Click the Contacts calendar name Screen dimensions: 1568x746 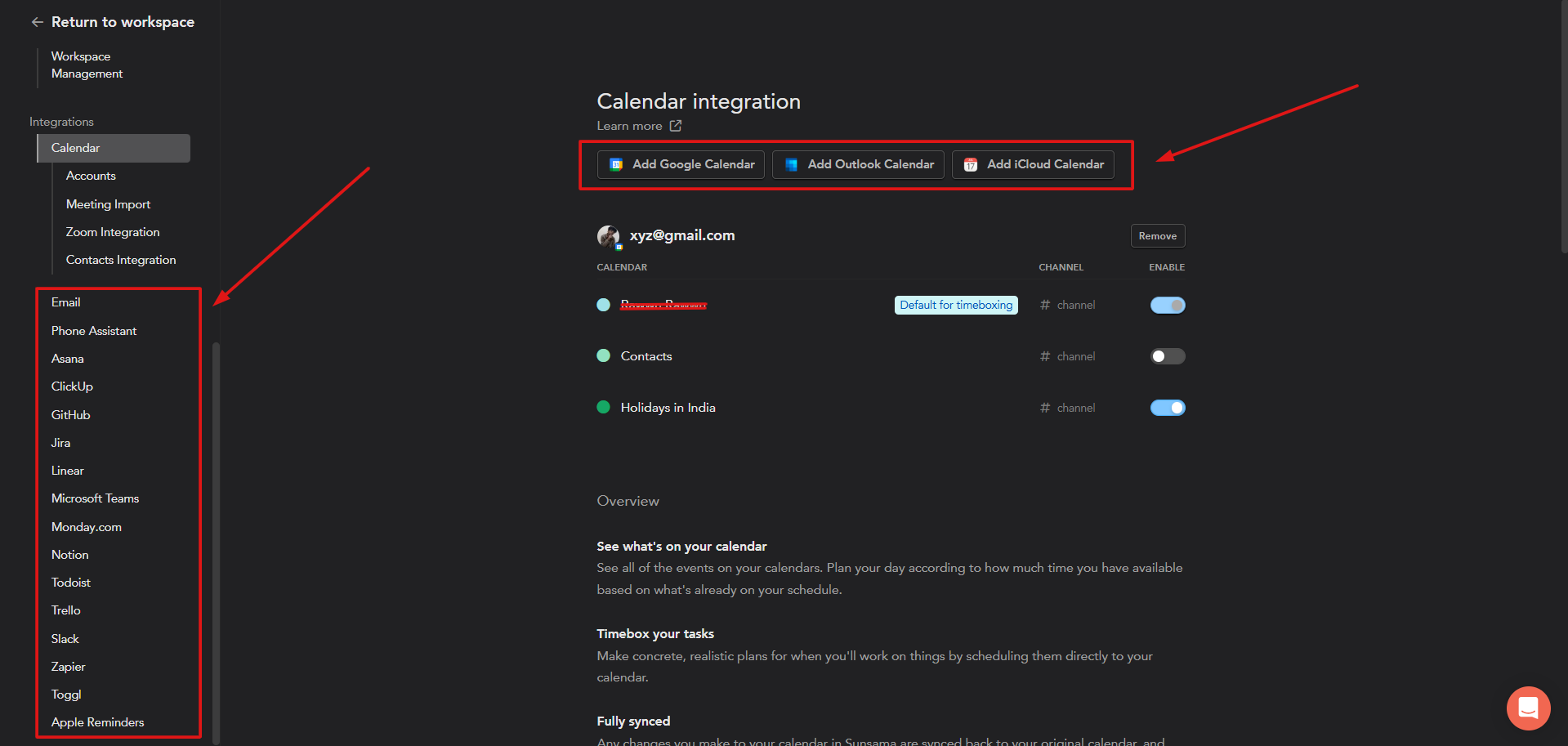tap(646, 356)
